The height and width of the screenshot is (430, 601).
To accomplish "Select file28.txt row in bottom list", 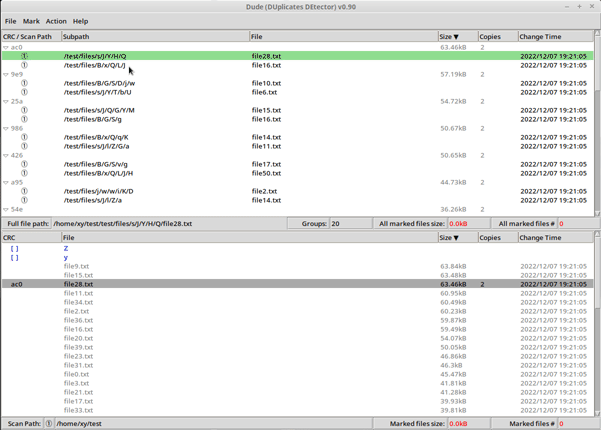I will 297,284.
